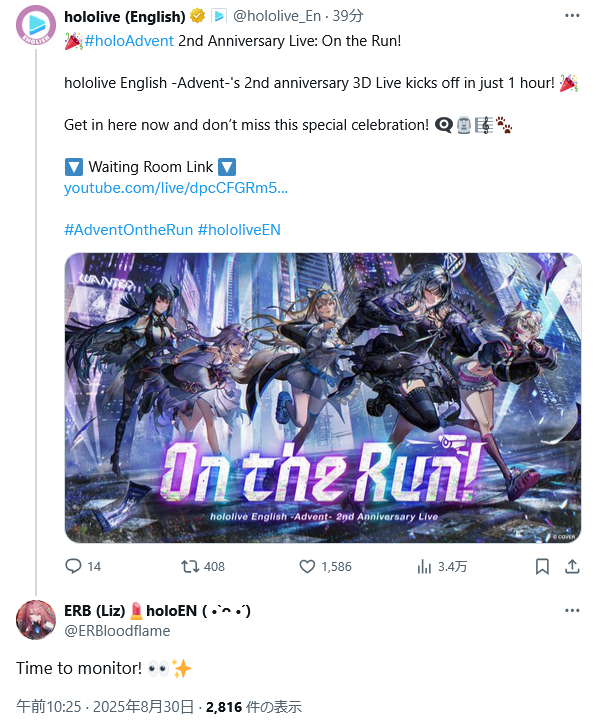Open the #AdventOntheRun hashtag

(128, 229)
